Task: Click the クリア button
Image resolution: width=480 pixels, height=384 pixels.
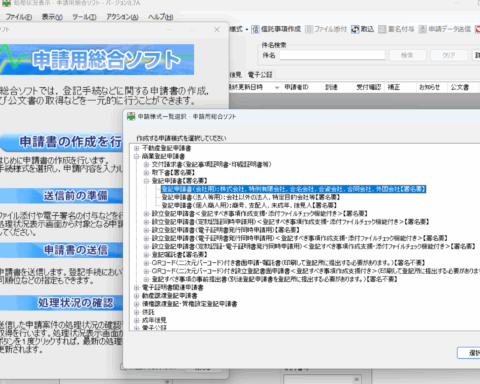Action: click(448, 55)
